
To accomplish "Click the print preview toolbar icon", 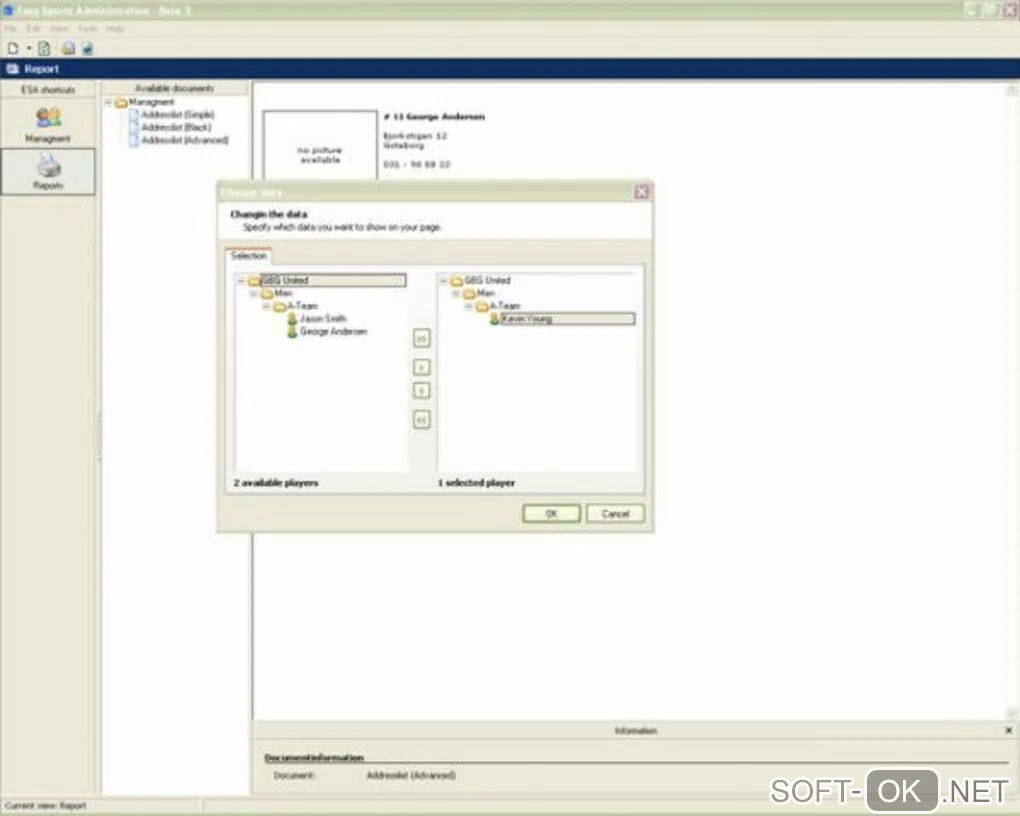I will coord(68,48).
